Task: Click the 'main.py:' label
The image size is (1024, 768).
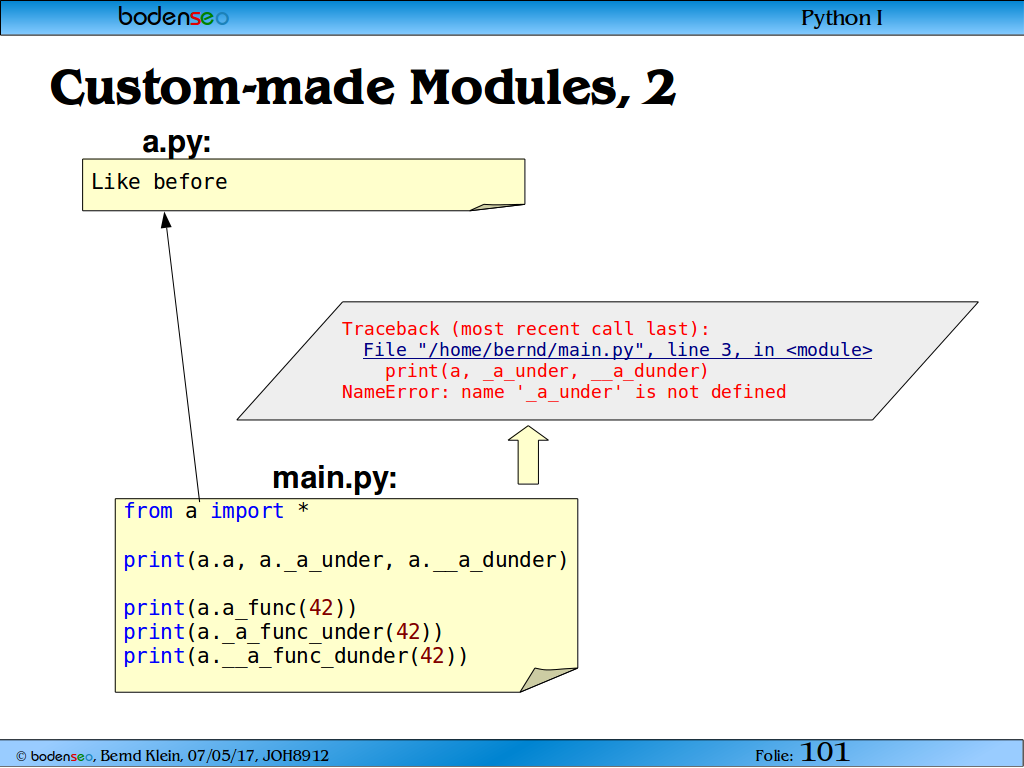Action: pyautogui.click(x=334, y=478)
